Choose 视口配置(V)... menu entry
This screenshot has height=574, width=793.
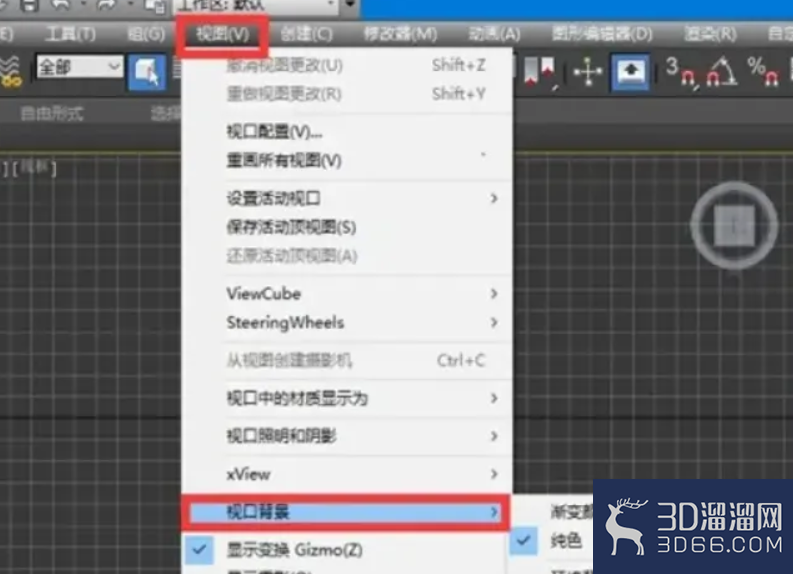pyautogui.click(x=347, y=132)
